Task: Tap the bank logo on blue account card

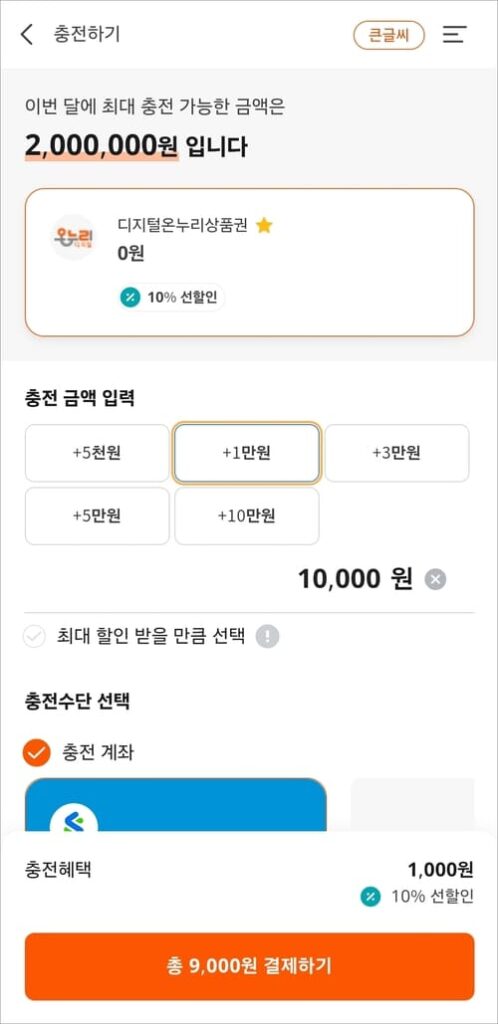Action: 74,819
